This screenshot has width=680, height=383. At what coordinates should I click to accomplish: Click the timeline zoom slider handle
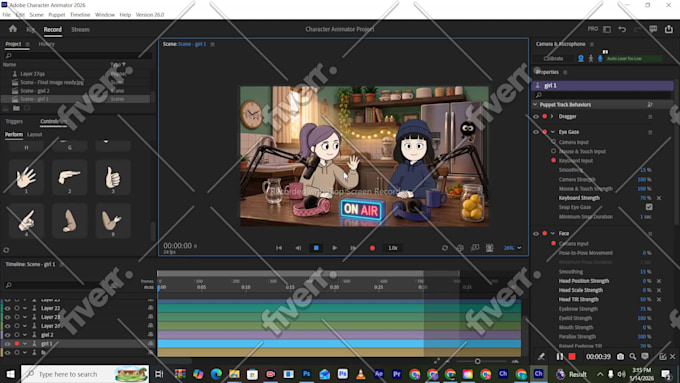coord(477,361)
